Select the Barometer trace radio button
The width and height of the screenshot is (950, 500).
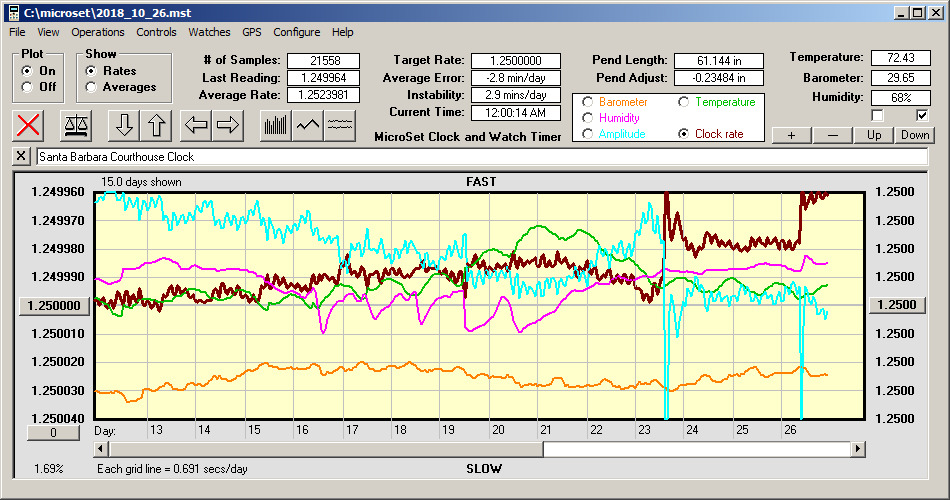pyautogui.click(x=587, y=102)
